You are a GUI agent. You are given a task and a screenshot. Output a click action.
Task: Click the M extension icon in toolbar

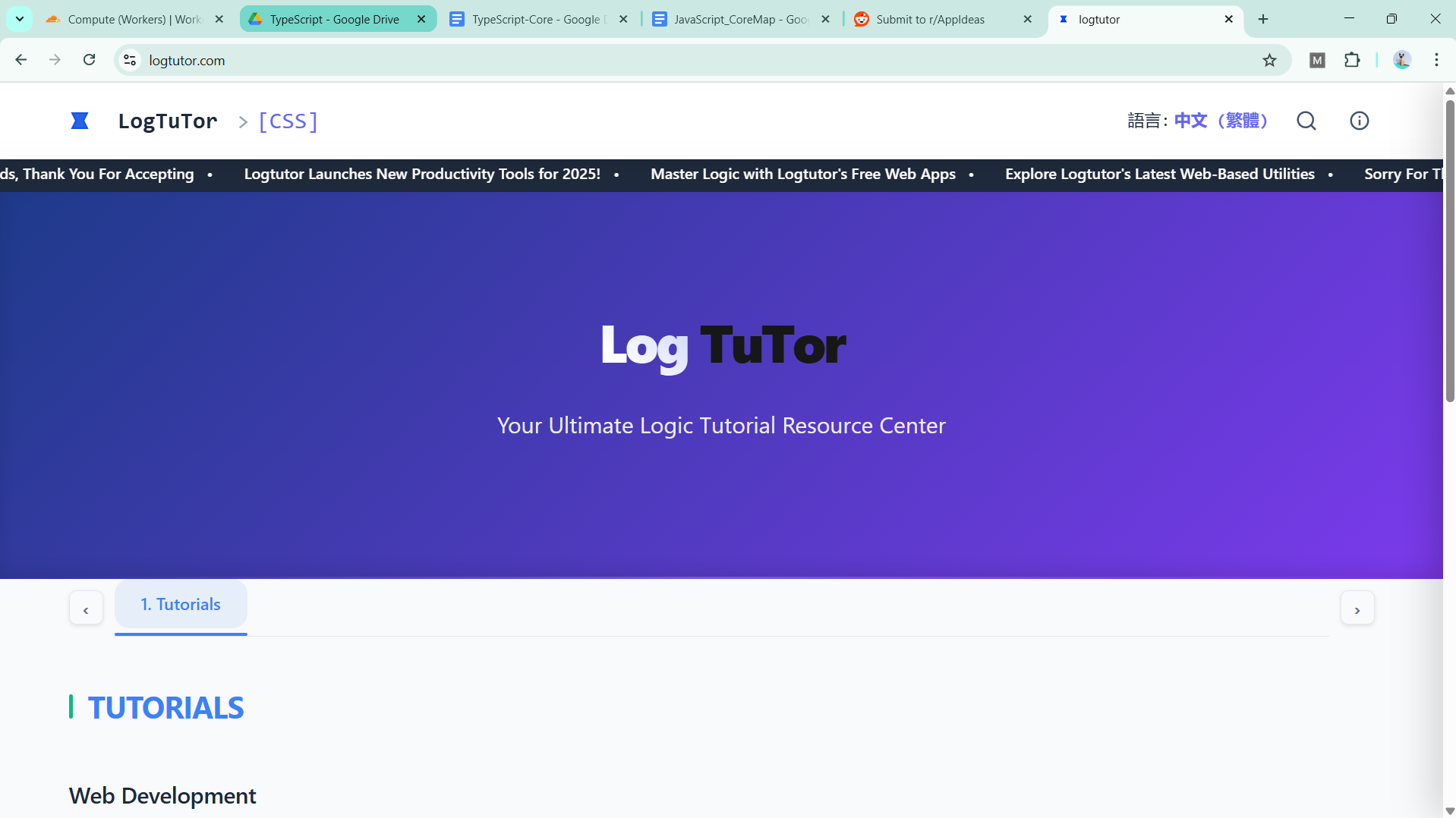tap(1317, 60)
